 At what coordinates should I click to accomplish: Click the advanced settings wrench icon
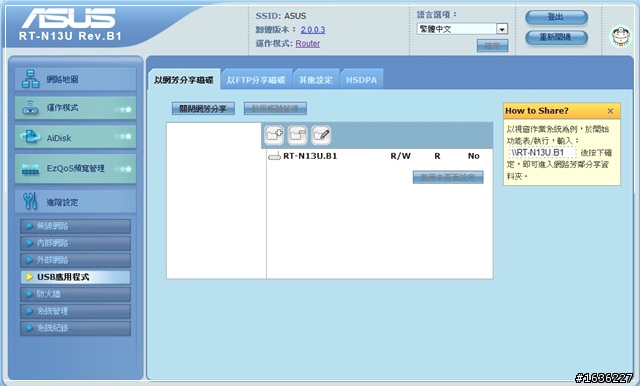[x=30, y=202]
